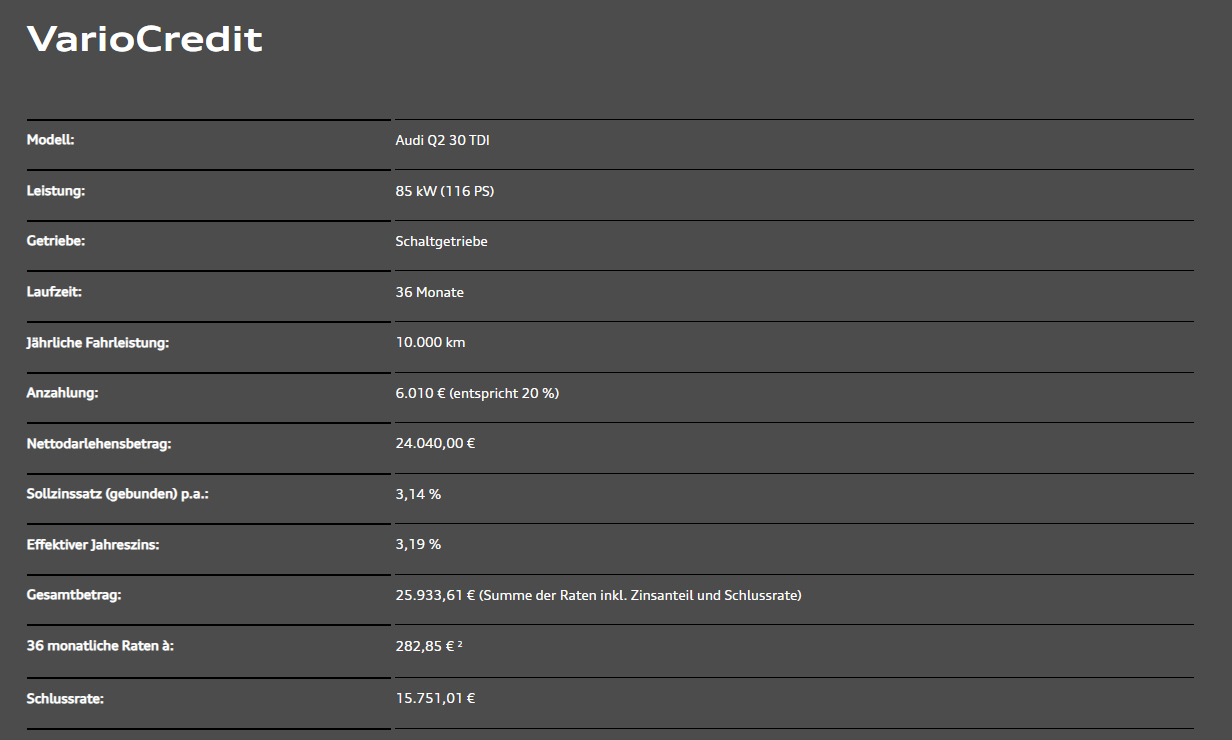Screen dimensions: 1232x740
Task: Select the Modell label
Action: pyautogui.click(x=50, y=140)
